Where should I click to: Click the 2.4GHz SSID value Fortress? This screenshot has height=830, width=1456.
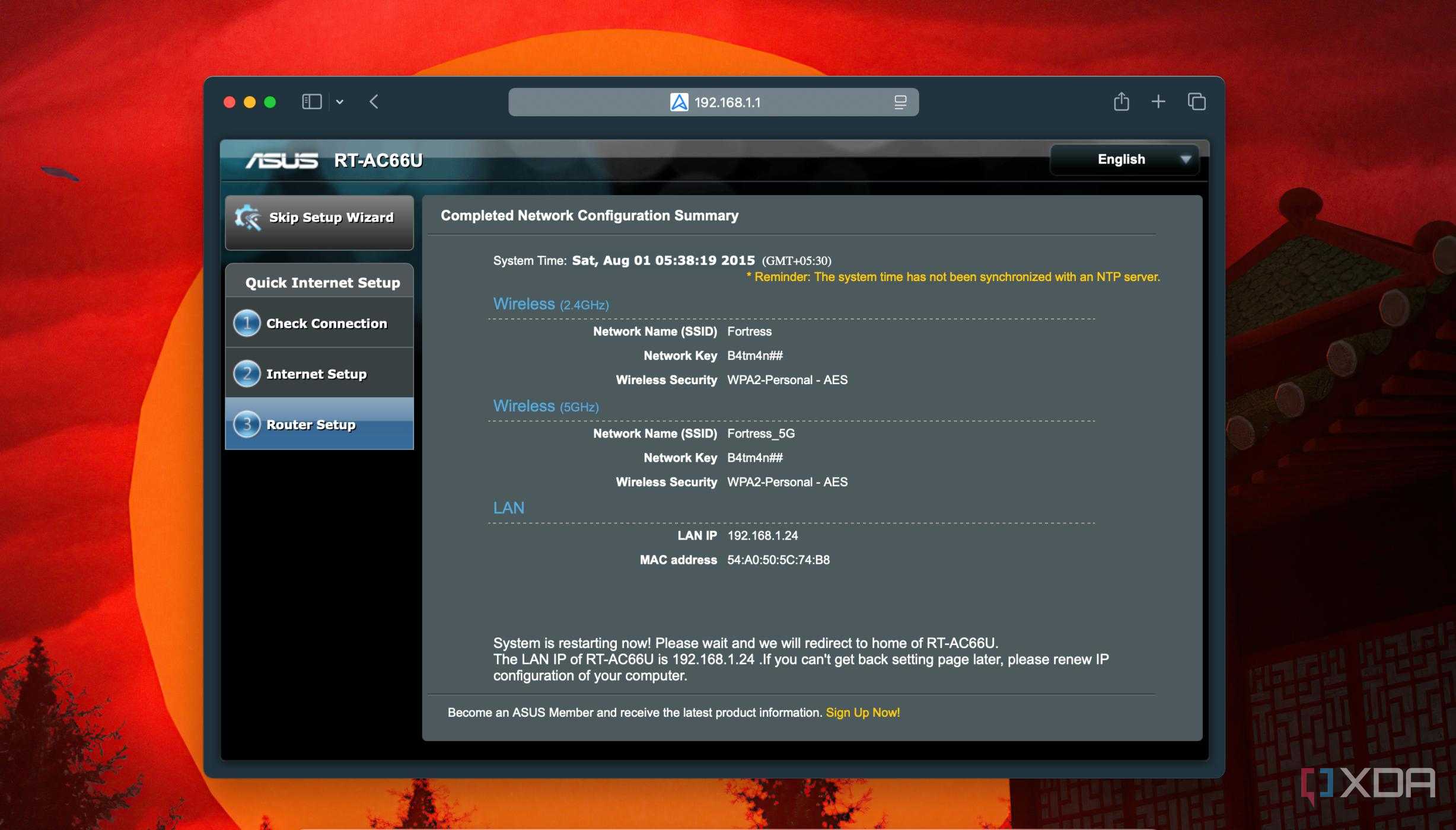pos(749,331)
